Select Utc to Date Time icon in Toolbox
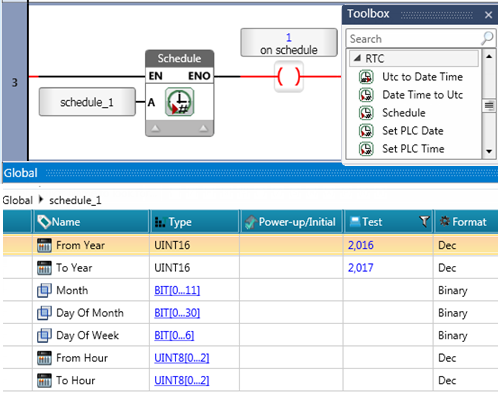Viewport: 498px width, 393px height. click(x=366, y=77)
